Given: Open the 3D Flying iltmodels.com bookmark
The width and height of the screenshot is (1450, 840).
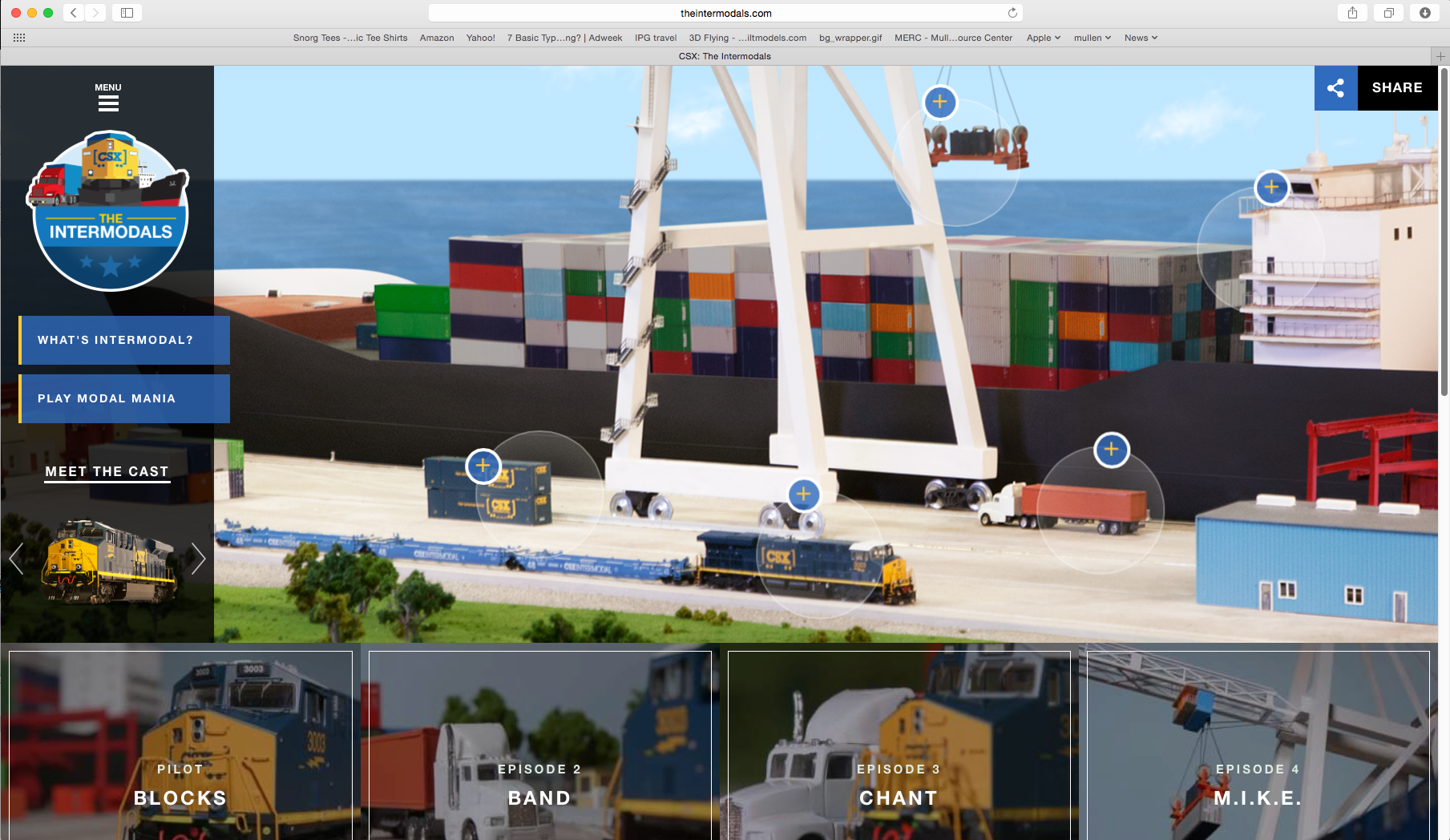Looking at the screenshot, I should click(x=748, y=38).
